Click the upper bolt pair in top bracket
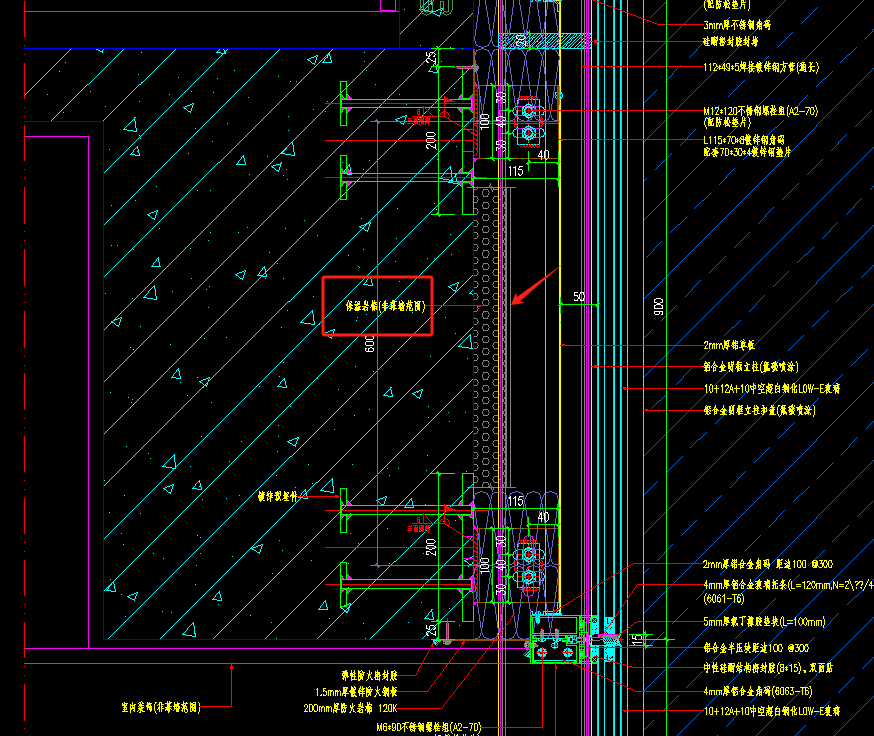874x736 pixels. click(527, 111)
